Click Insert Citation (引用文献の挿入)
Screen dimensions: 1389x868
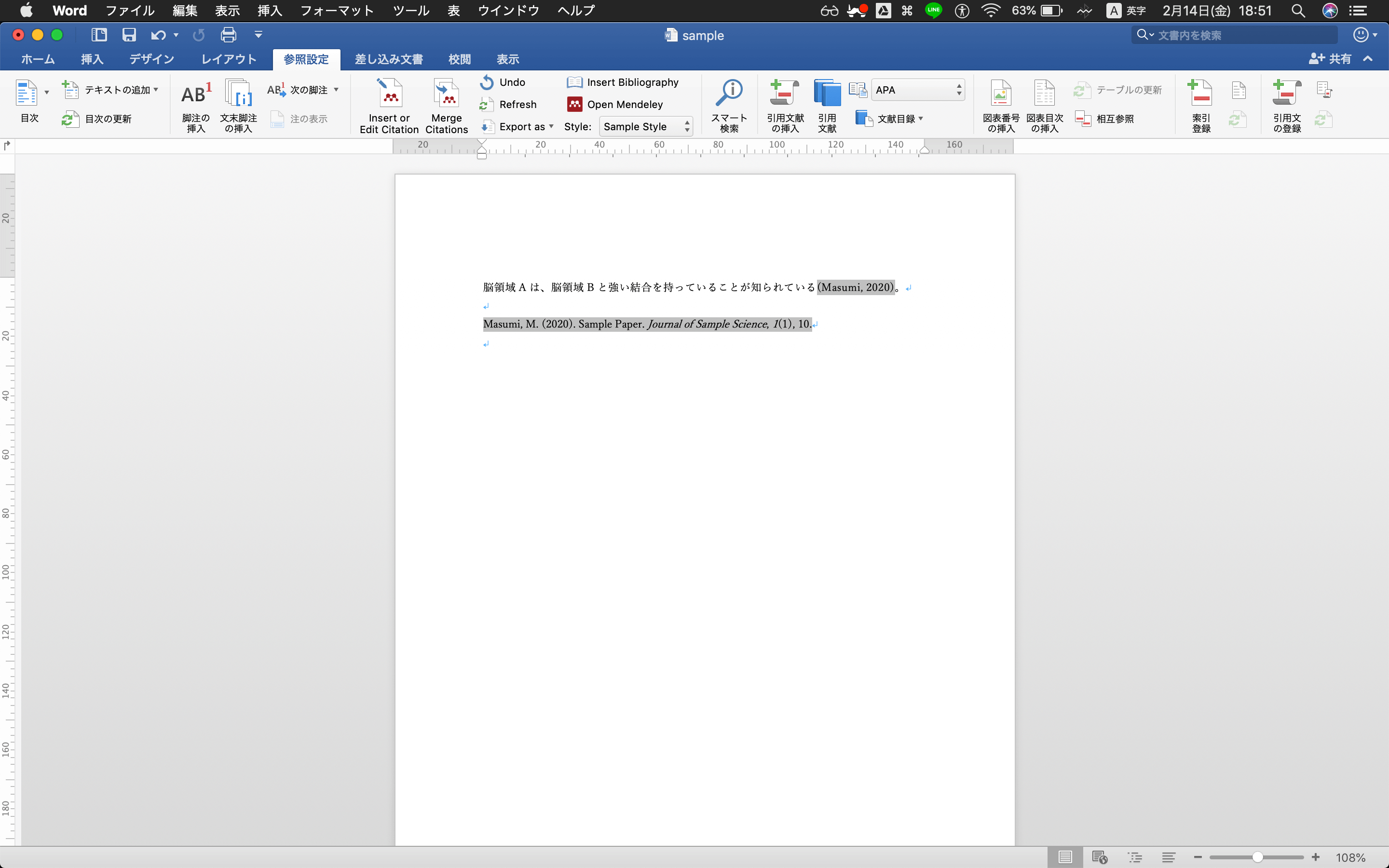[x=785, y=106]
